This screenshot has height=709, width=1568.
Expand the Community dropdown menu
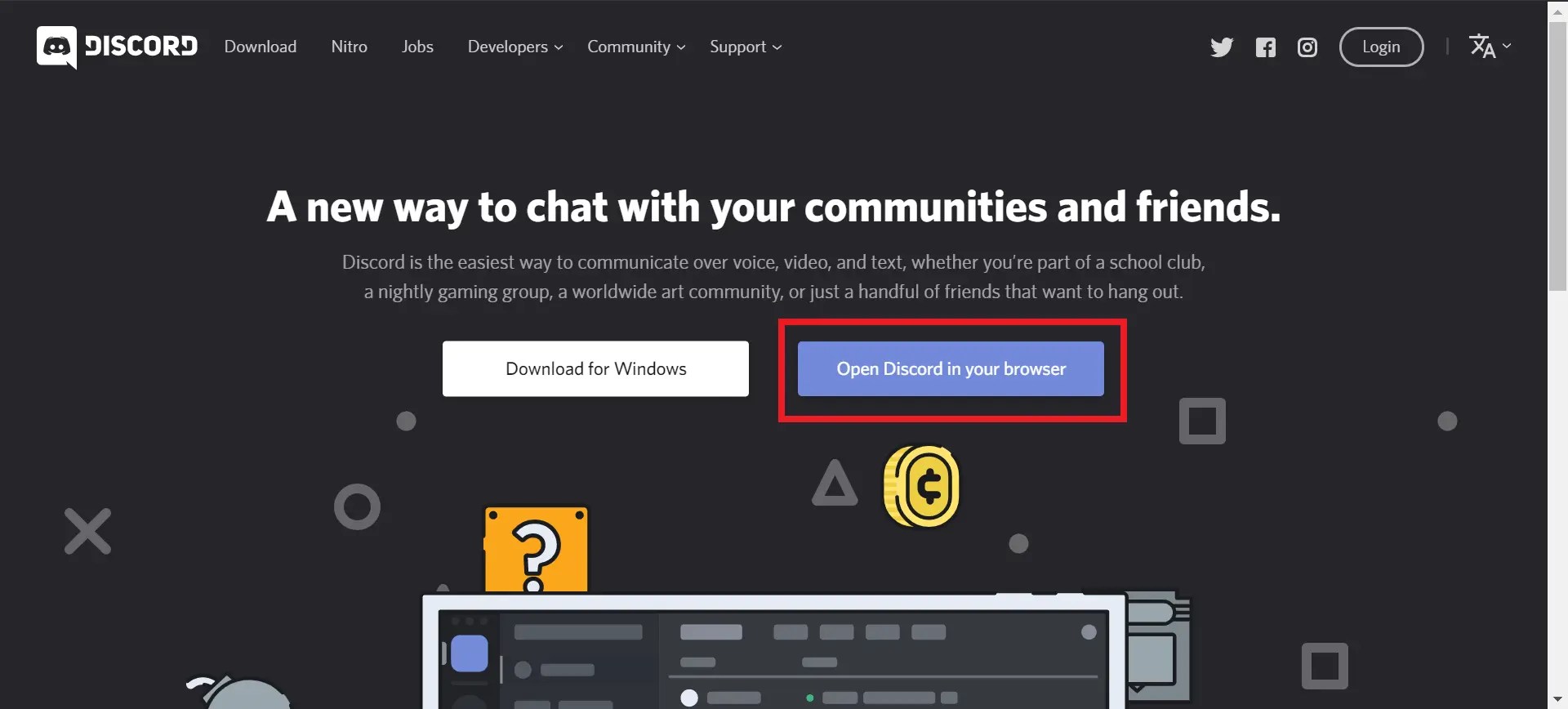[x=636, y=47]
